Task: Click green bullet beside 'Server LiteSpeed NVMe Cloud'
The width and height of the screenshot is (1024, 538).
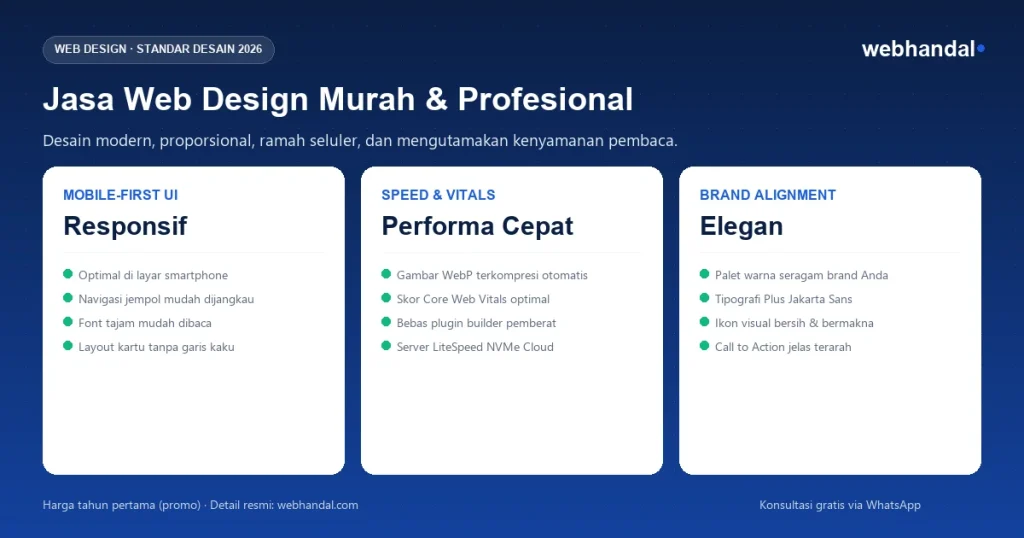Action: [x=386, y=345]
